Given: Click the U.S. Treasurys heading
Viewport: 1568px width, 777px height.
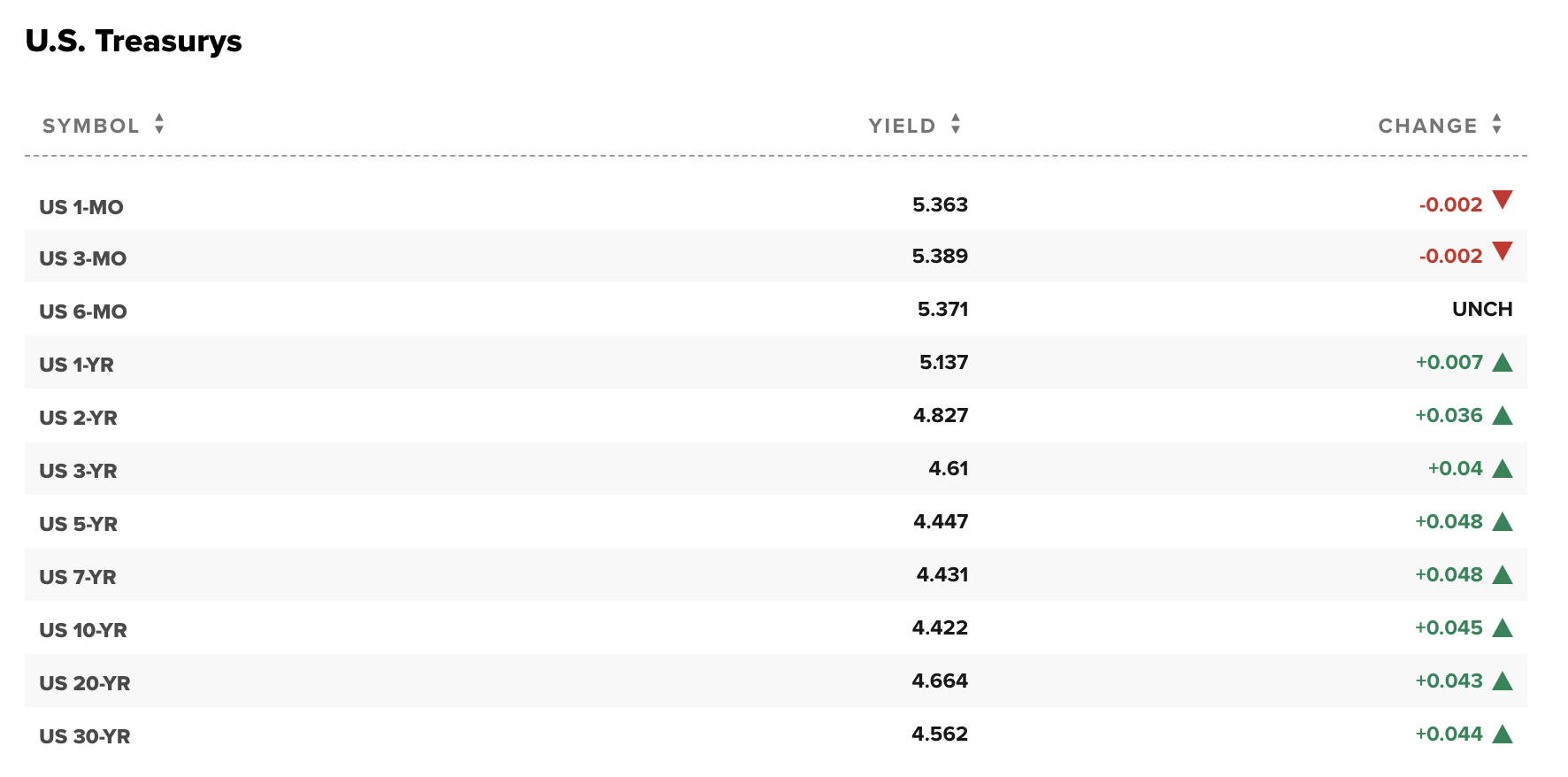Looking at the screenshot, I should point(134,41).
